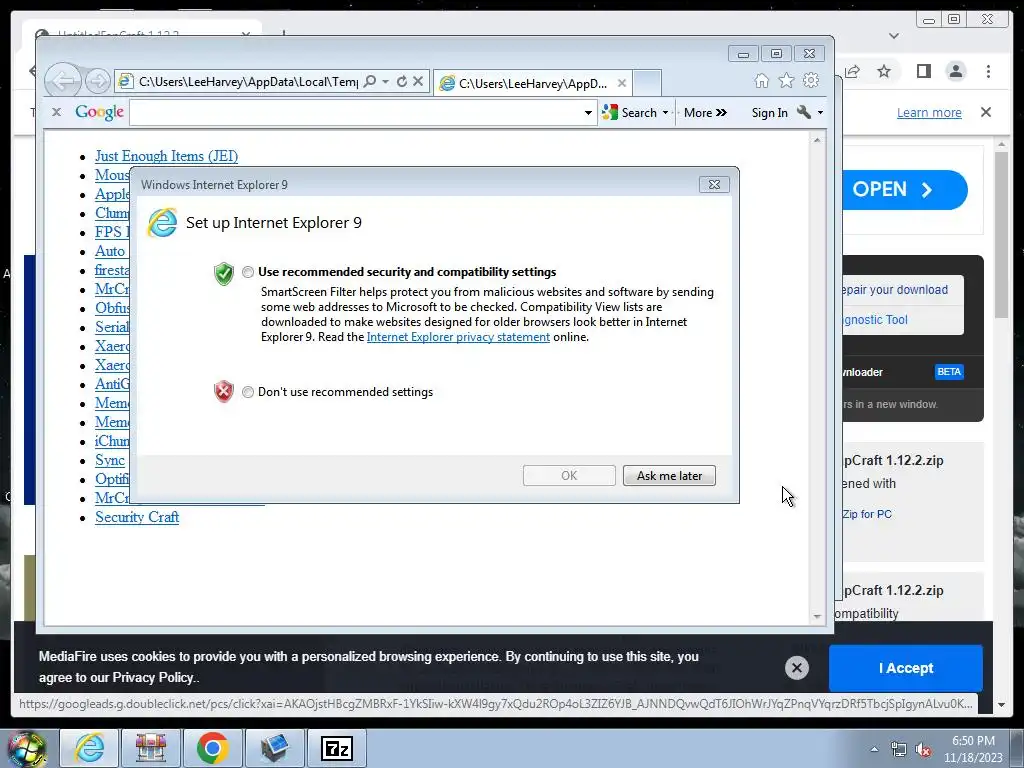Open address bar autocomplete dropdown arrow
Screen dimensions: 1024x768
coord(386,81)
